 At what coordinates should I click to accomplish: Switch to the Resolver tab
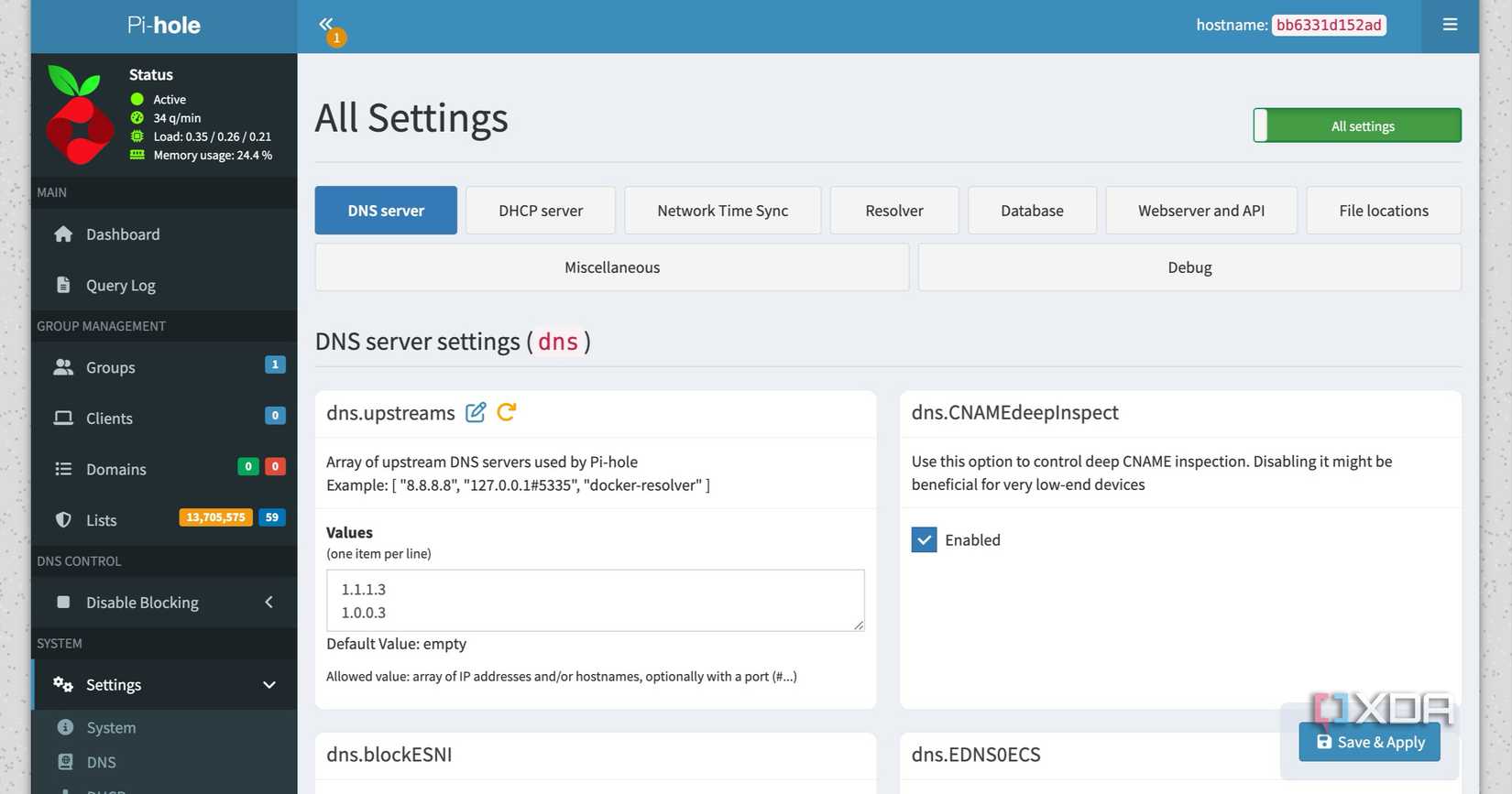tap(894, 211)
